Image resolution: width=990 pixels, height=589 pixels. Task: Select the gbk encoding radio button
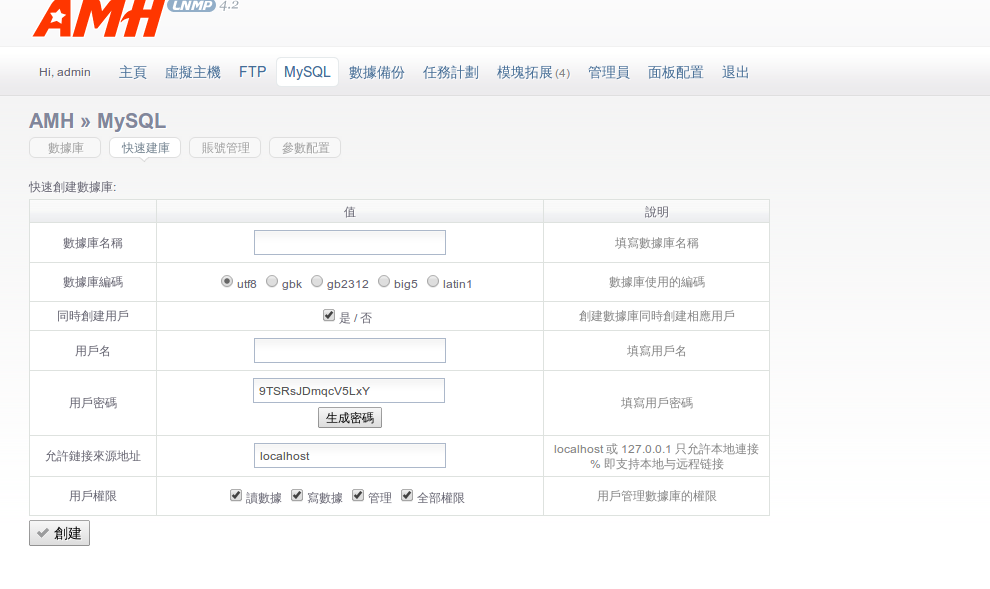tap(272, 282)
